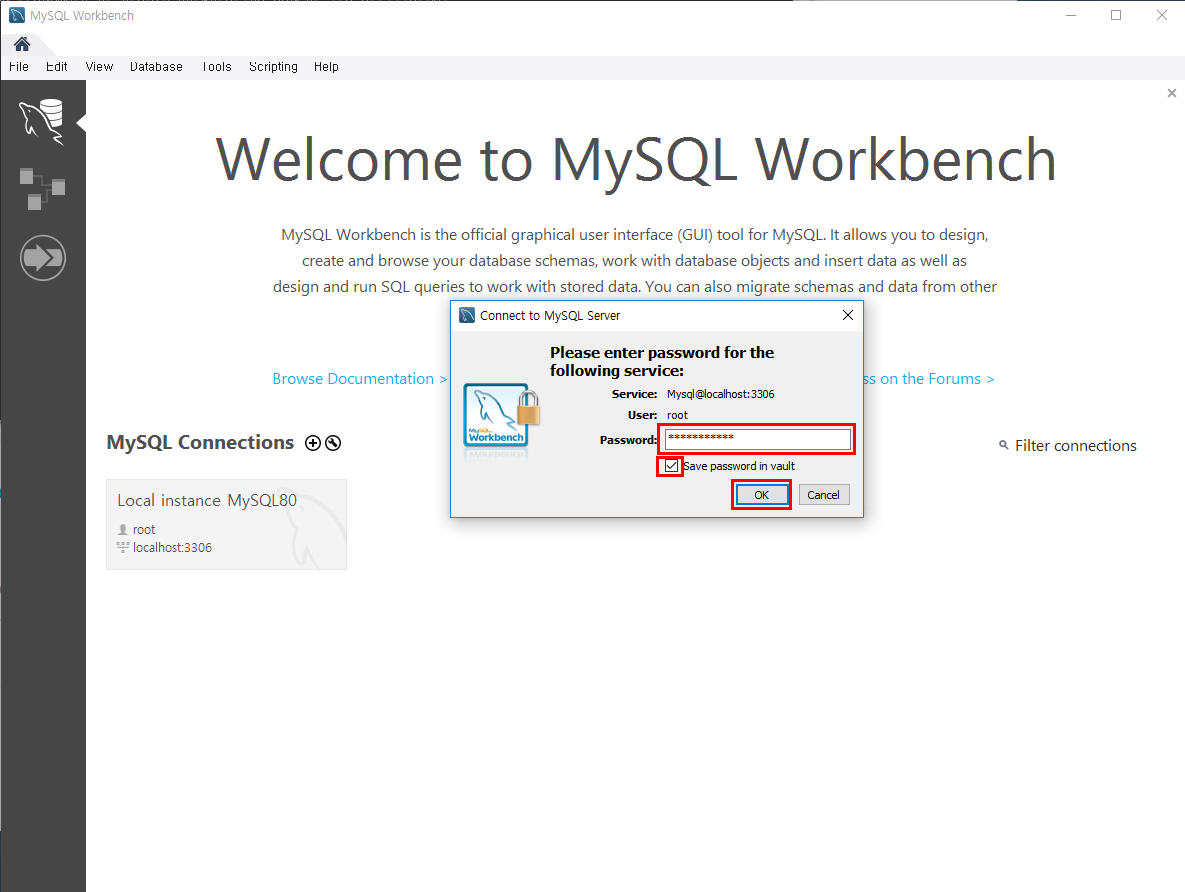Click the root user value in dialog
1185x892 pixels.
coord(677,415)
